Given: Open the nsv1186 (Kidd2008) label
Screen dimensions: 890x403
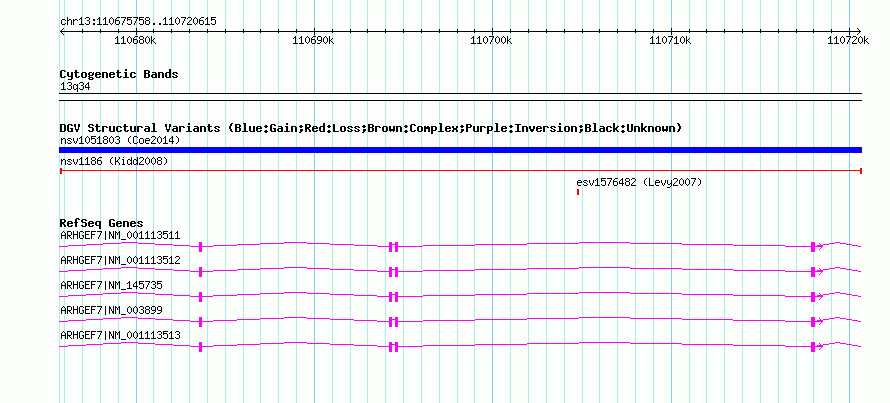Looking at the screenshot, I should [114, 161].
